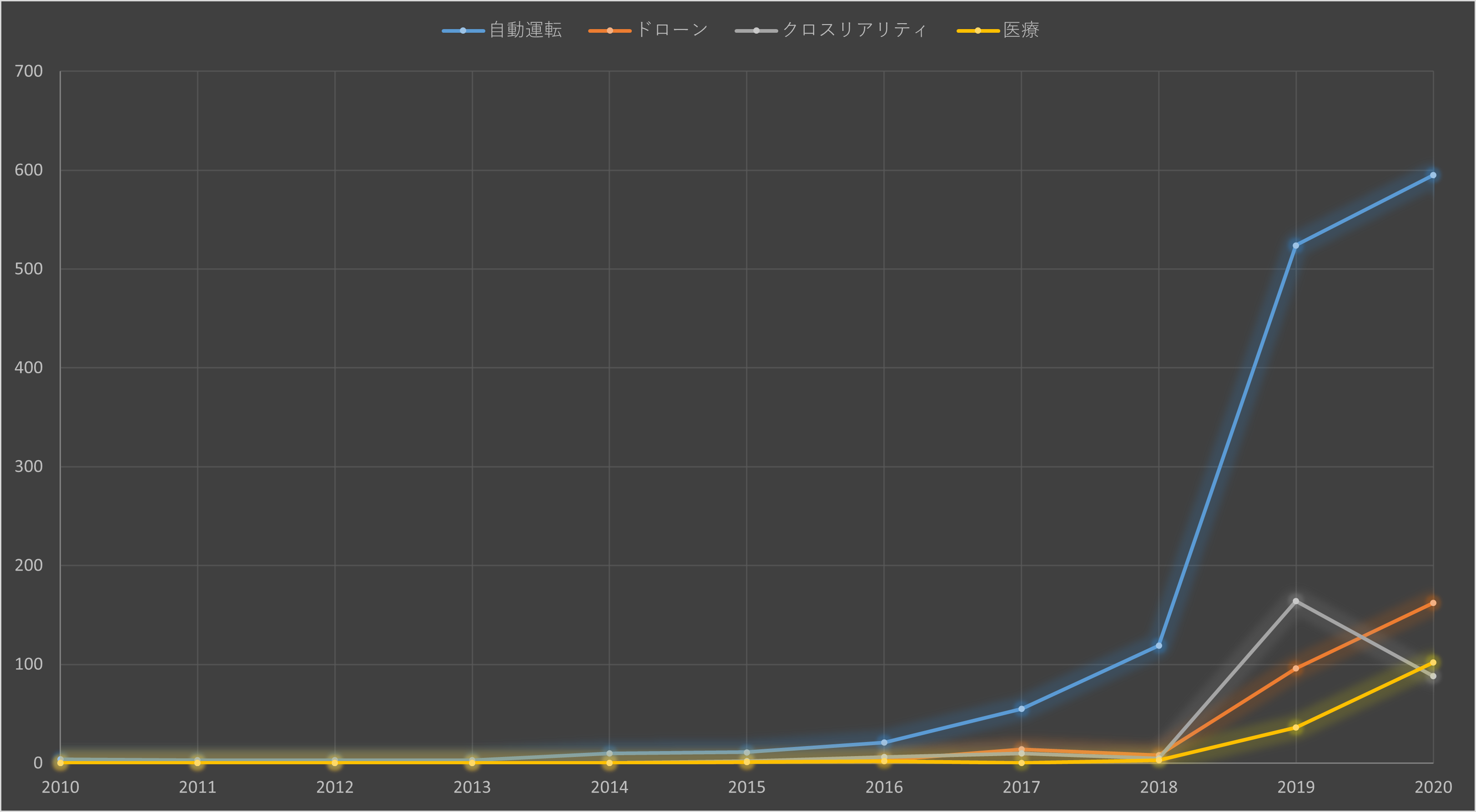Select the 医療 legend entry
1476x812 pixels.
pos(1021,30)
